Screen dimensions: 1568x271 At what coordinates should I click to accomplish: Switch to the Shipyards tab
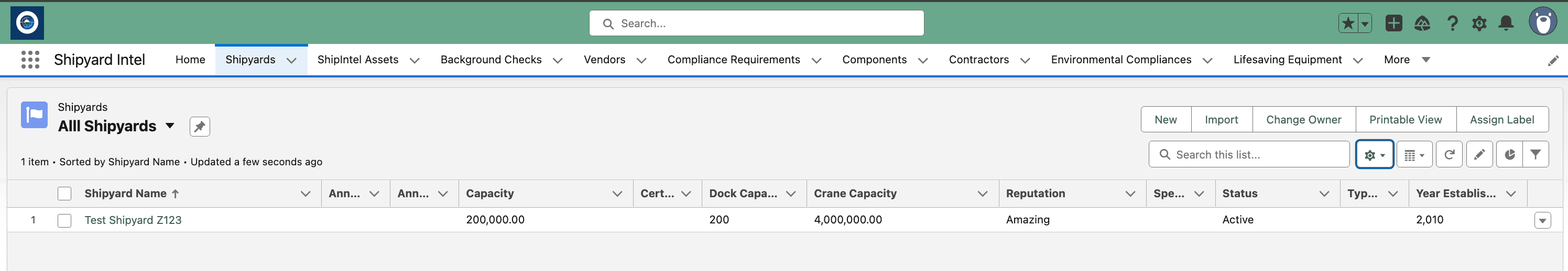pyautogui.click(x=250, y=60)
